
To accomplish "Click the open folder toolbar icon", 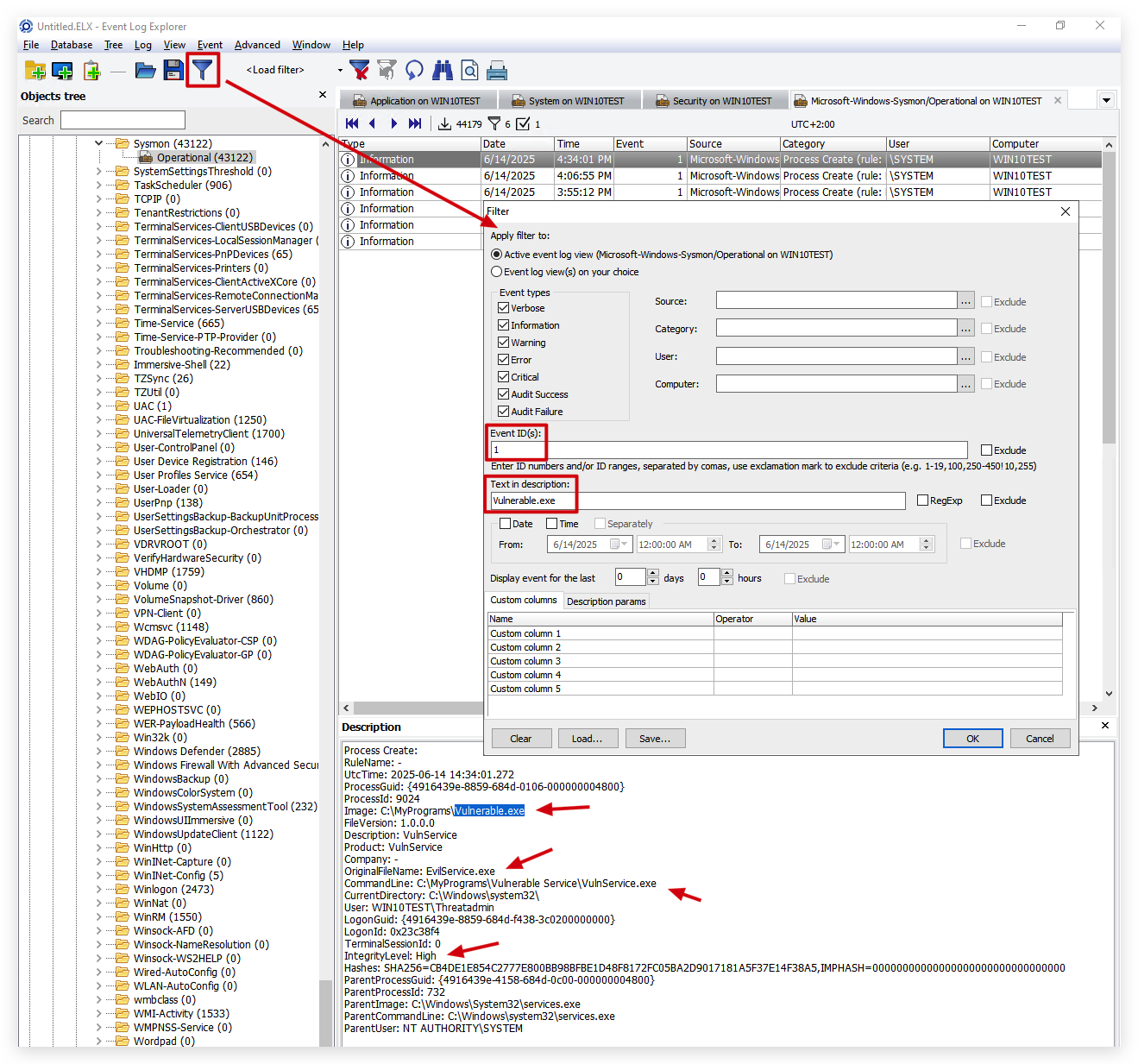I will (145, 70).
